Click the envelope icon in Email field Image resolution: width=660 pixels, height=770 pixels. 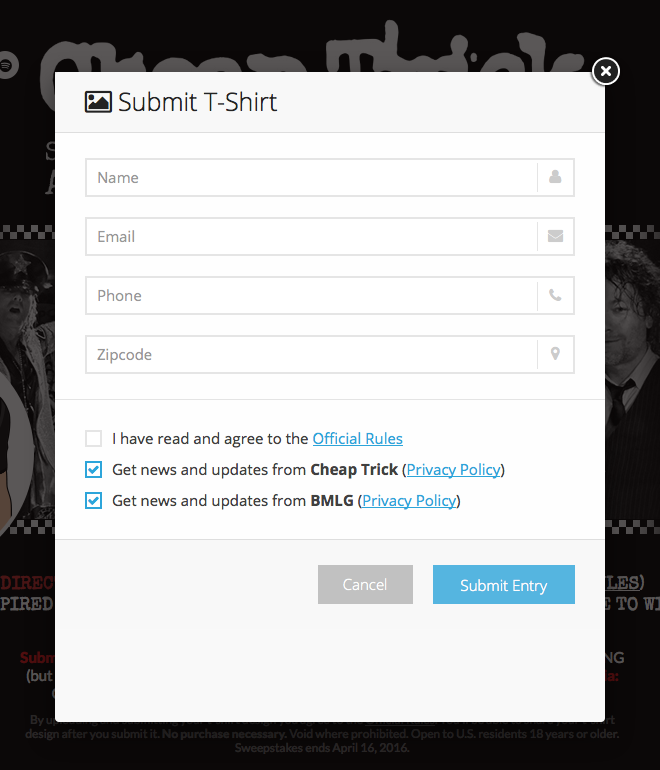(x=555, y=236)
